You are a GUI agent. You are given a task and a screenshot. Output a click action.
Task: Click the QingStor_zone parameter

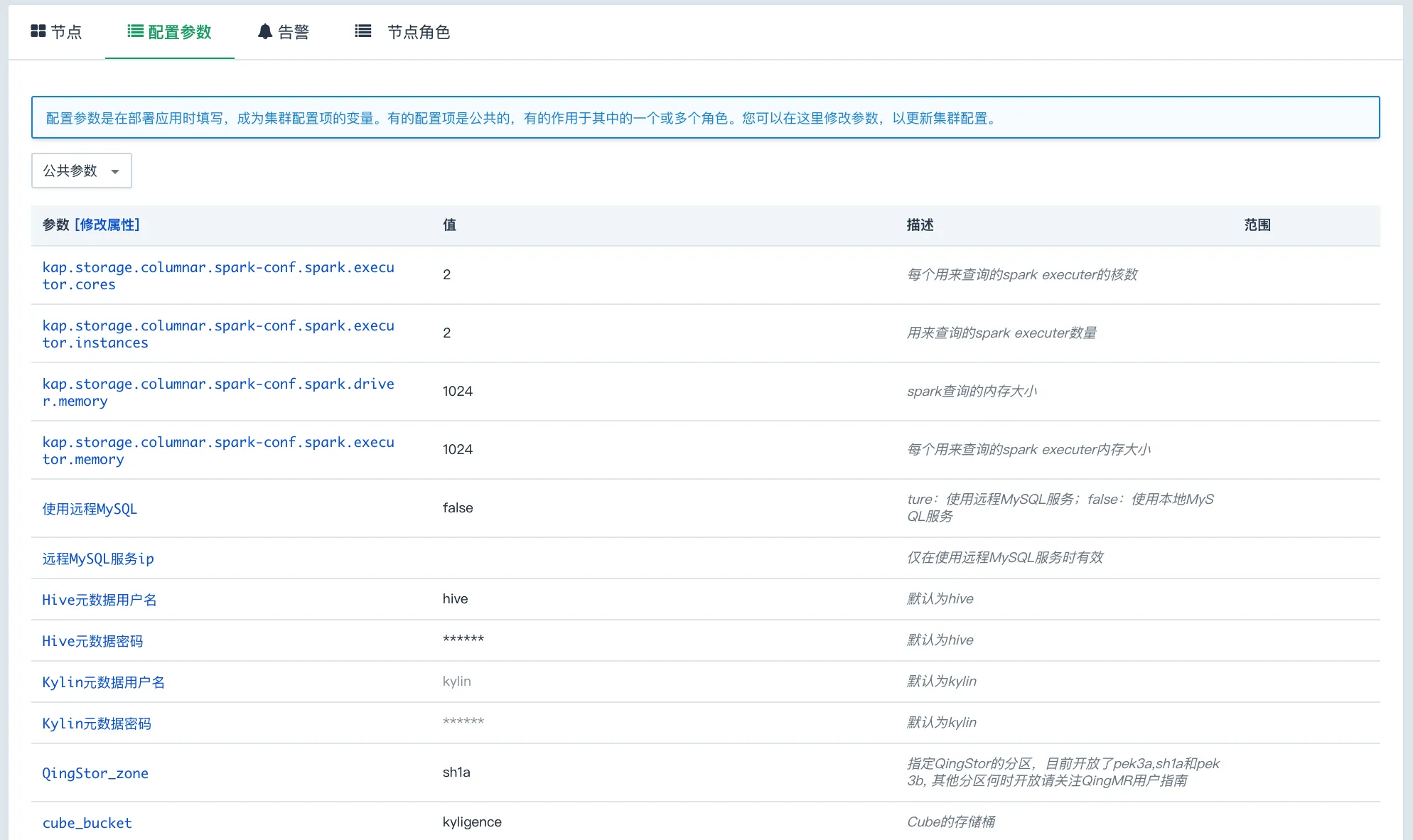(95, 773)
